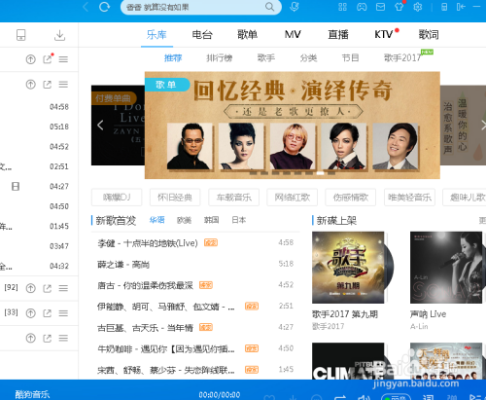Filter new songs by 韩国
The width and height of the screenshot is (486, 400).
211,220
